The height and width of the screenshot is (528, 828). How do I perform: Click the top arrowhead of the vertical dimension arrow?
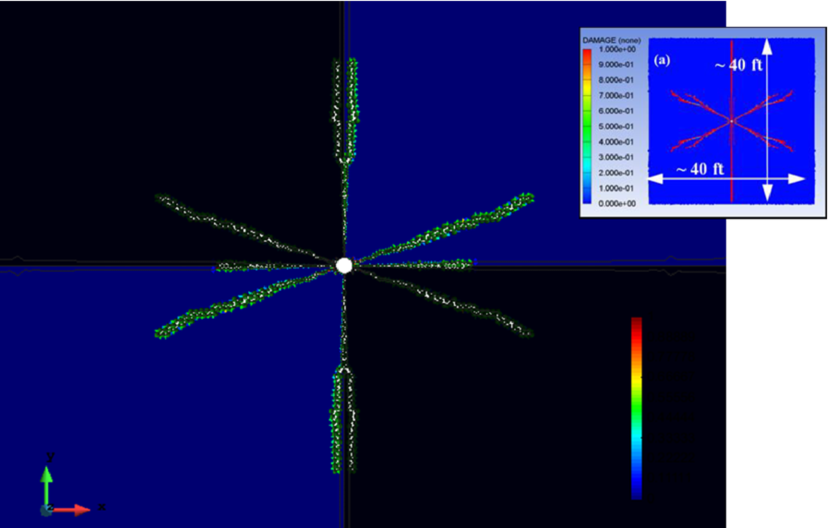(767, 44)
